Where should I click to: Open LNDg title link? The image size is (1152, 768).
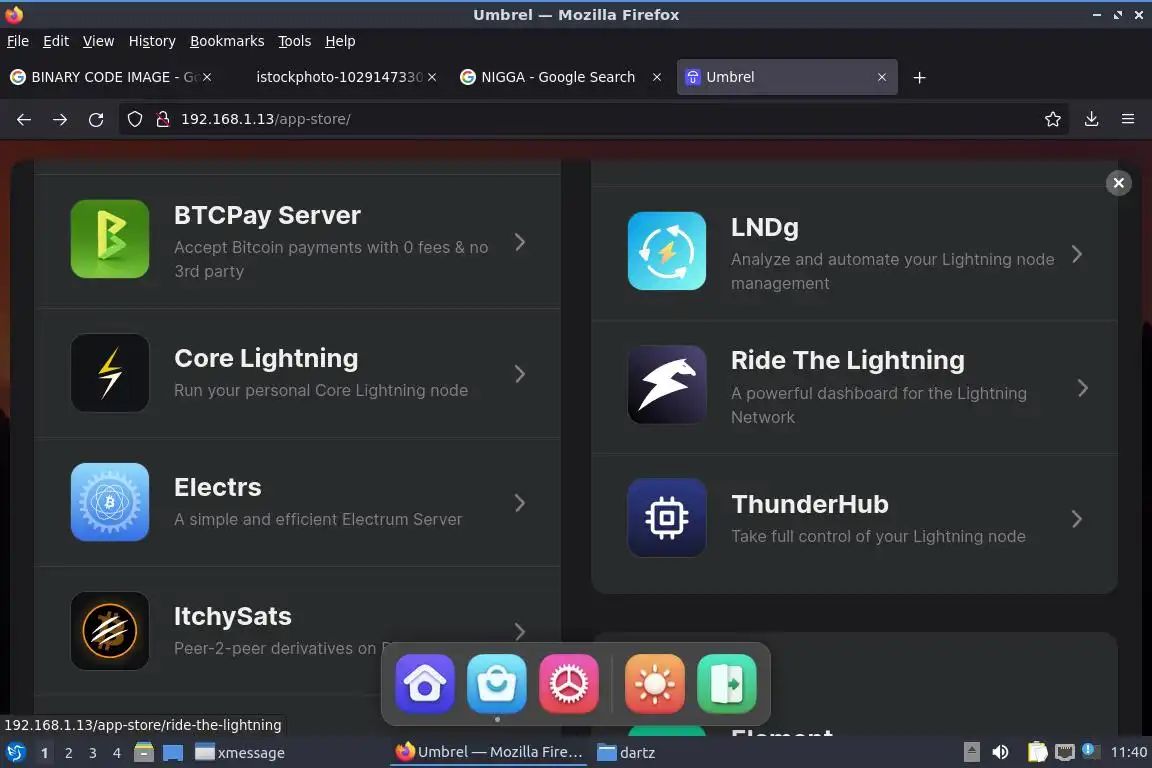point(765,228)
